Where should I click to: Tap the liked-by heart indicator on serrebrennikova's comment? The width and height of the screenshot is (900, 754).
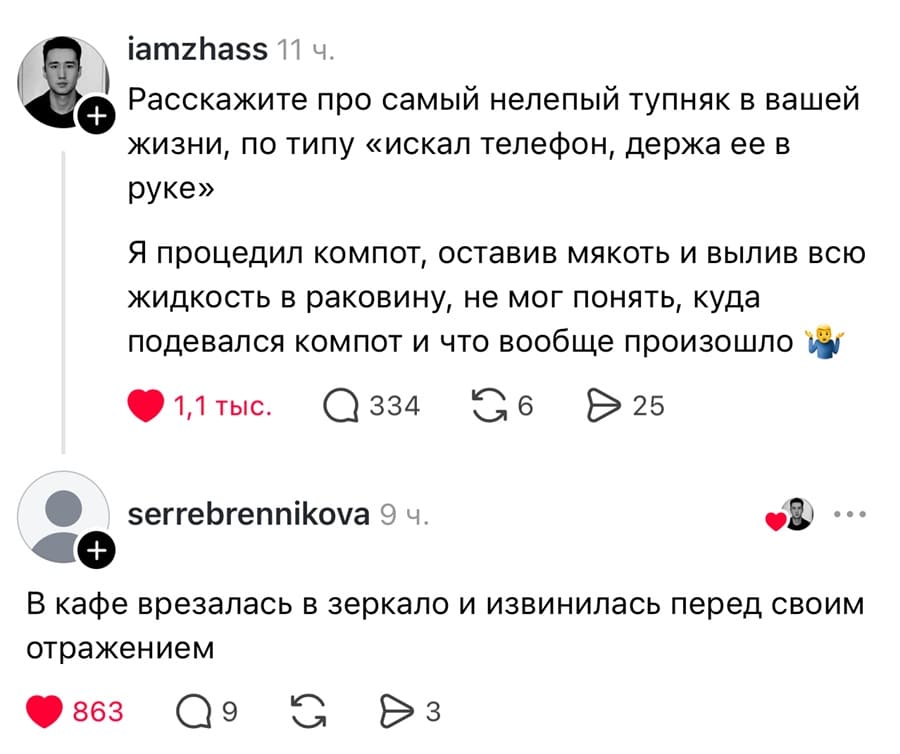[x=776, y=520]
